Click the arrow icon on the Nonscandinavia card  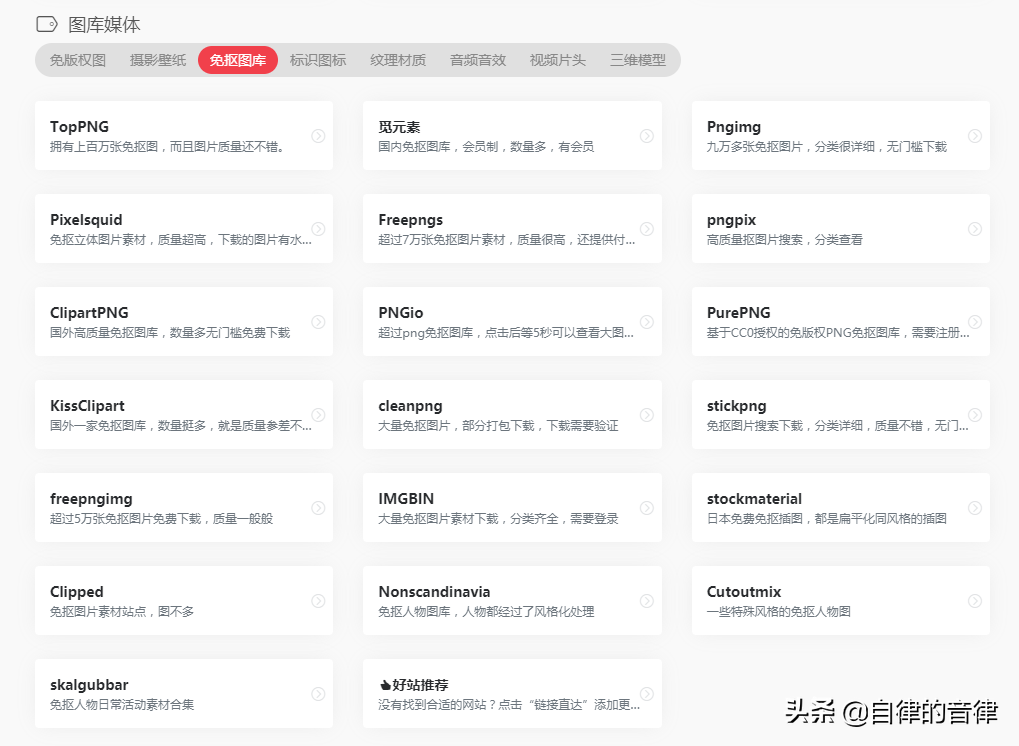point(647,601)
